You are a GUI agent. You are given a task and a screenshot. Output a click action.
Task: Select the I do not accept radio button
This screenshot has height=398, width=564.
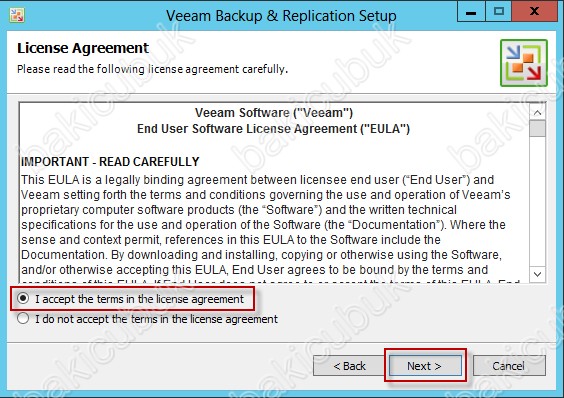[x=23, y=318]
